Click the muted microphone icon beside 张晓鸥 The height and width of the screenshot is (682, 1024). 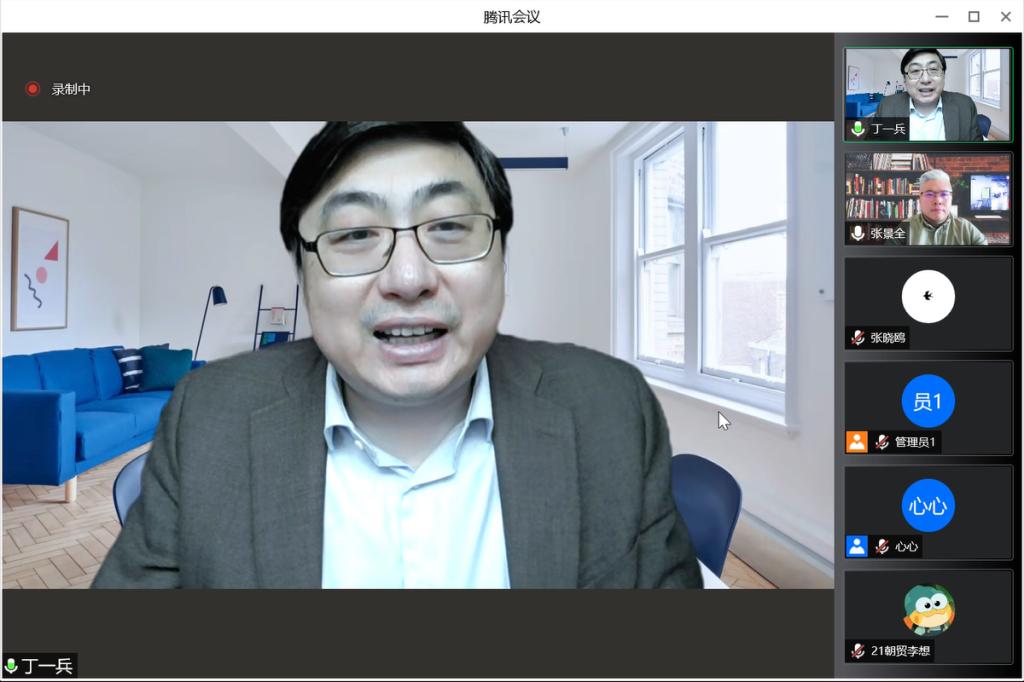click(x=857, y=338)
